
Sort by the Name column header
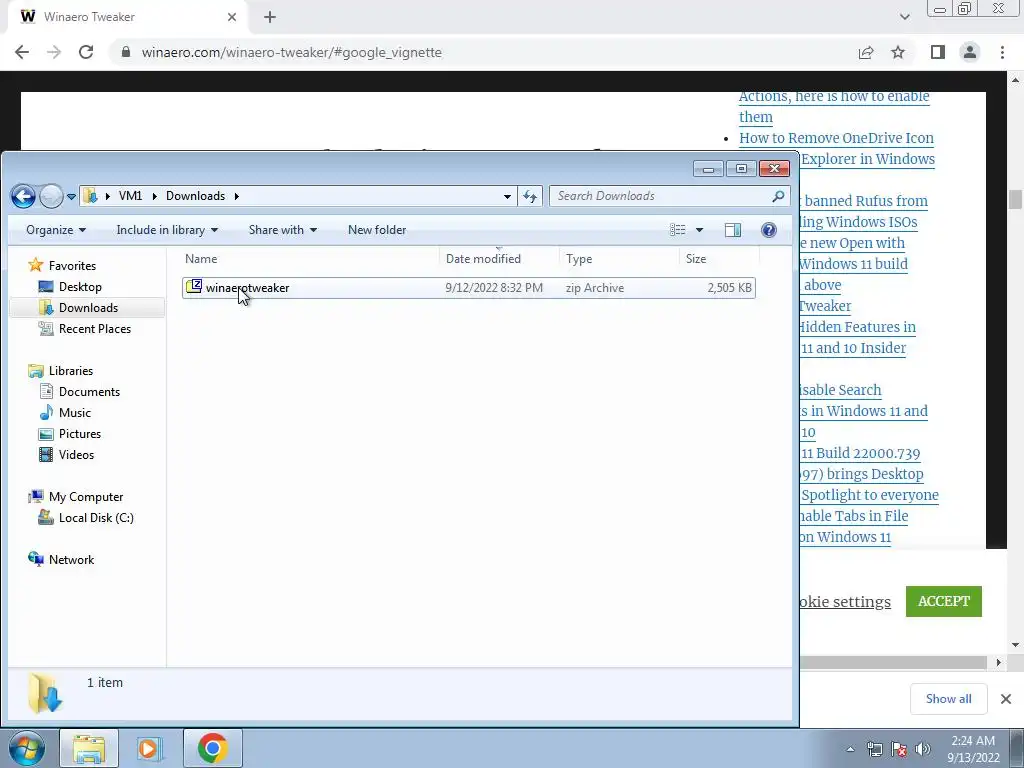310,259
